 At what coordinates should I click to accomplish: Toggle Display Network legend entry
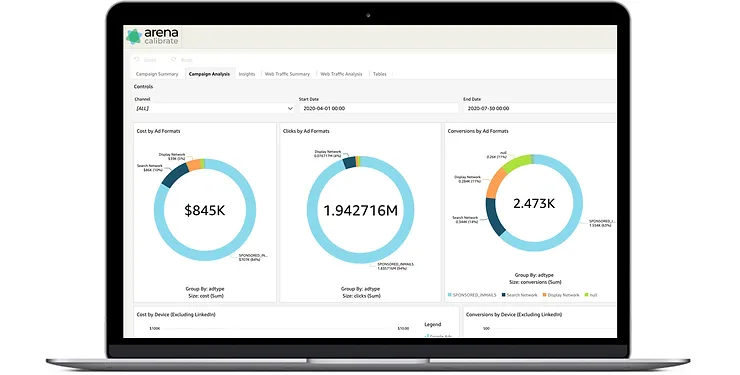(561, 295)
